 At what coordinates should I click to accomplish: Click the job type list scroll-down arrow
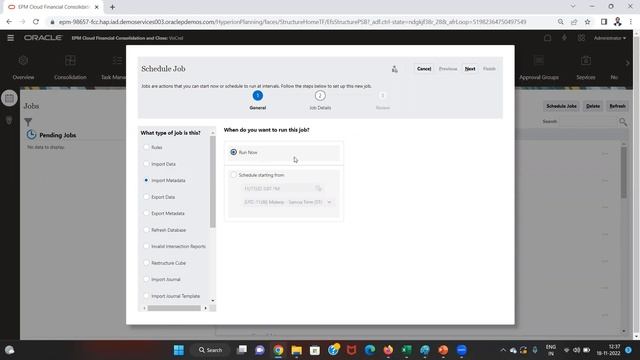tap(213, 300)
